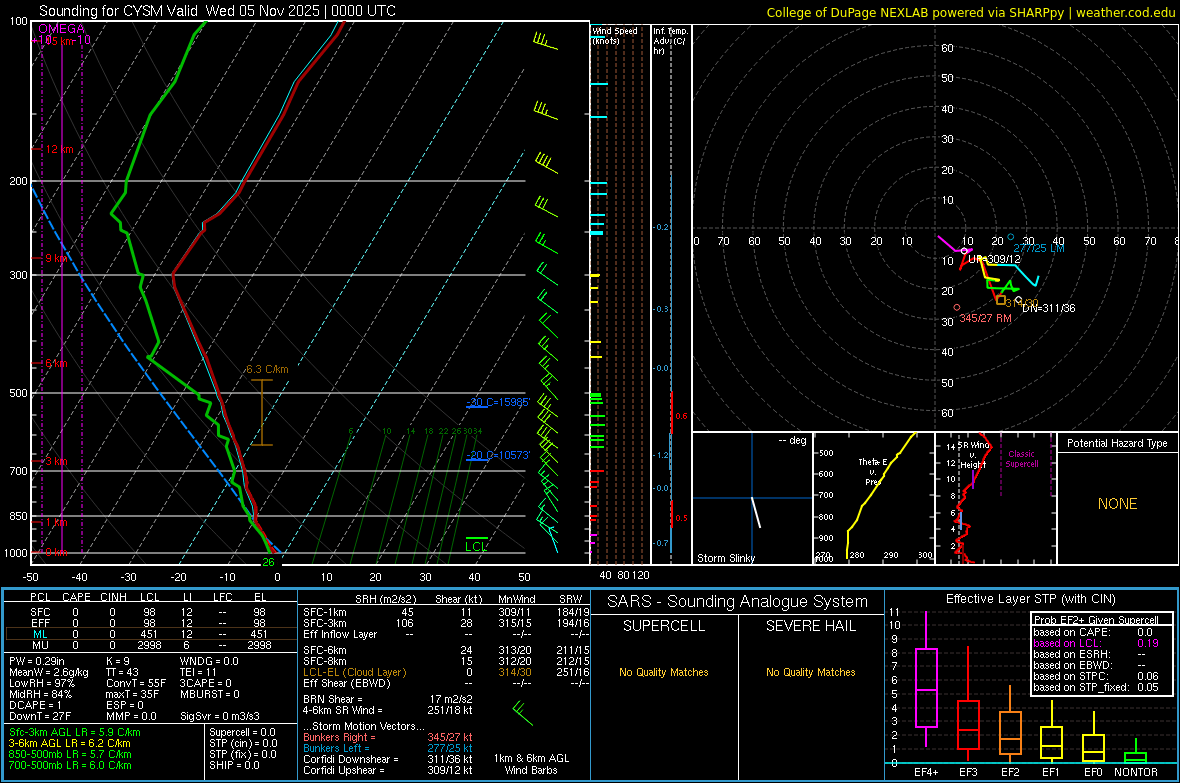This screenshot has height=783, width=1180.
Task: Click the isotherm height label ending in 10573'
Action: 498,455
